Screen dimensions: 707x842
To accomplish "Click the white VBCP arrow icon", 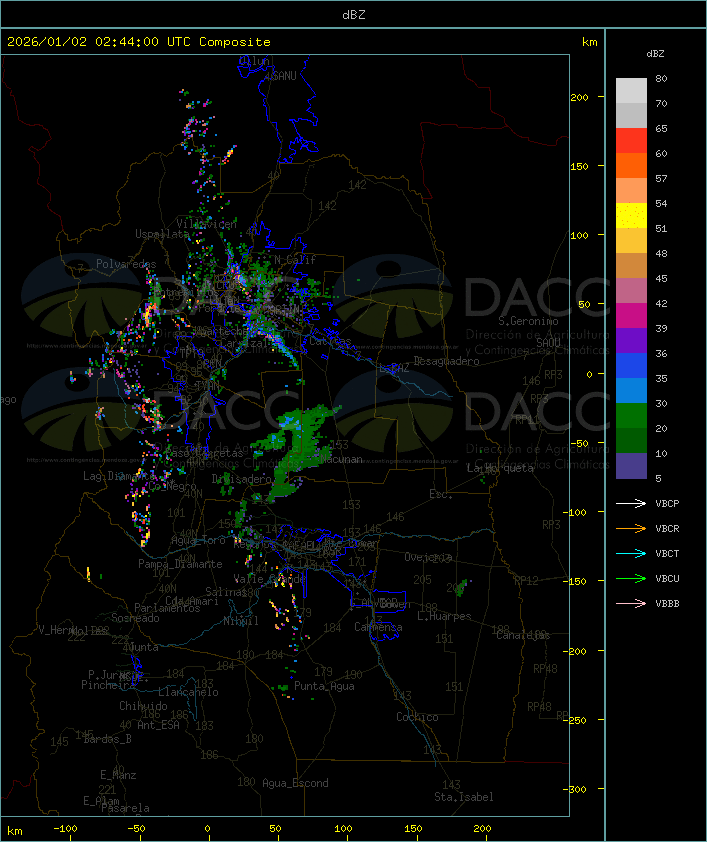I will (631, 503).
